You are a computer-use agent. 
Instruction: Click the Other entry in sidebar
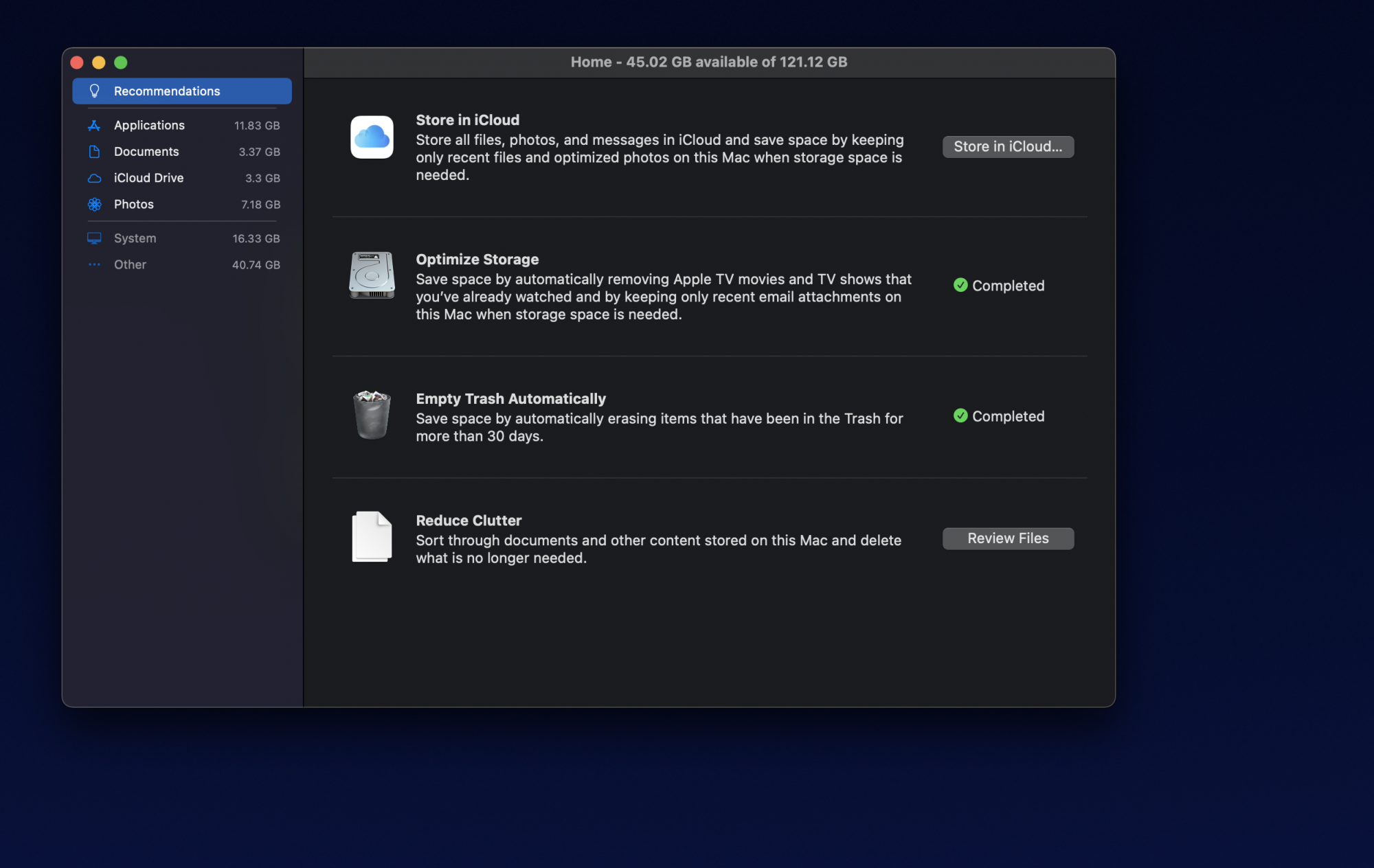(x=182, y=264)
